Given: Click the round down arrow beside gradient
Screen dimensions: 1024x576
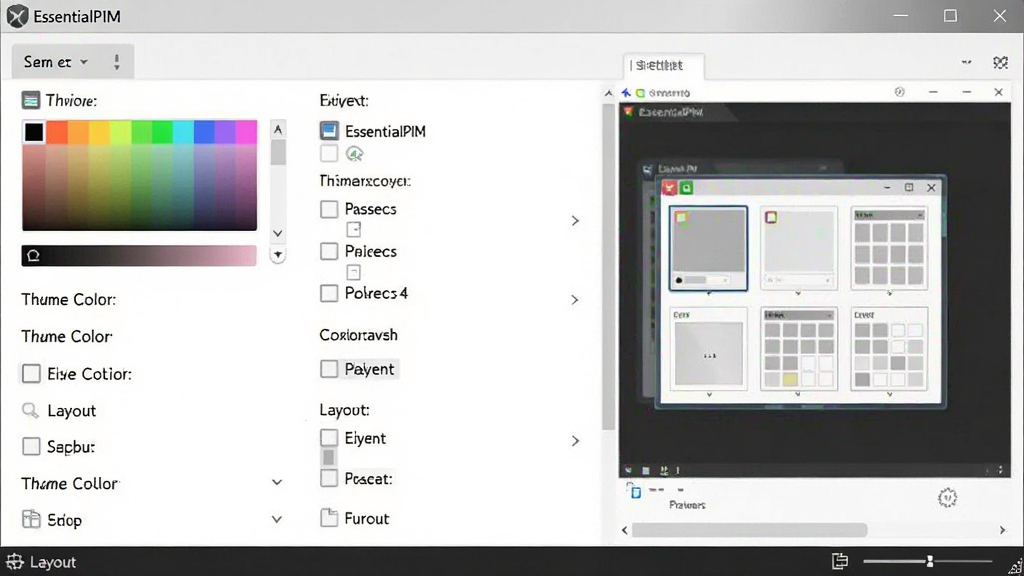Looking at the screenshot, I should pyautogui.click(x=278, y=255).
